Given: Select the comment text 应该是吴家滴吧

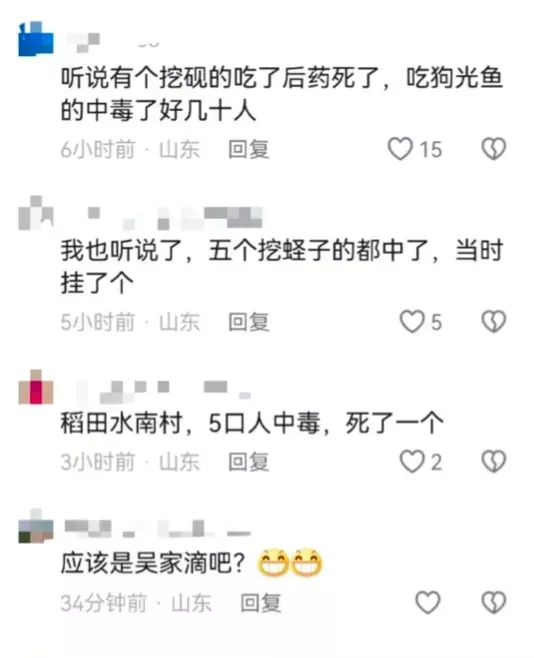Looking at the screenshot, I should point(153,563).
